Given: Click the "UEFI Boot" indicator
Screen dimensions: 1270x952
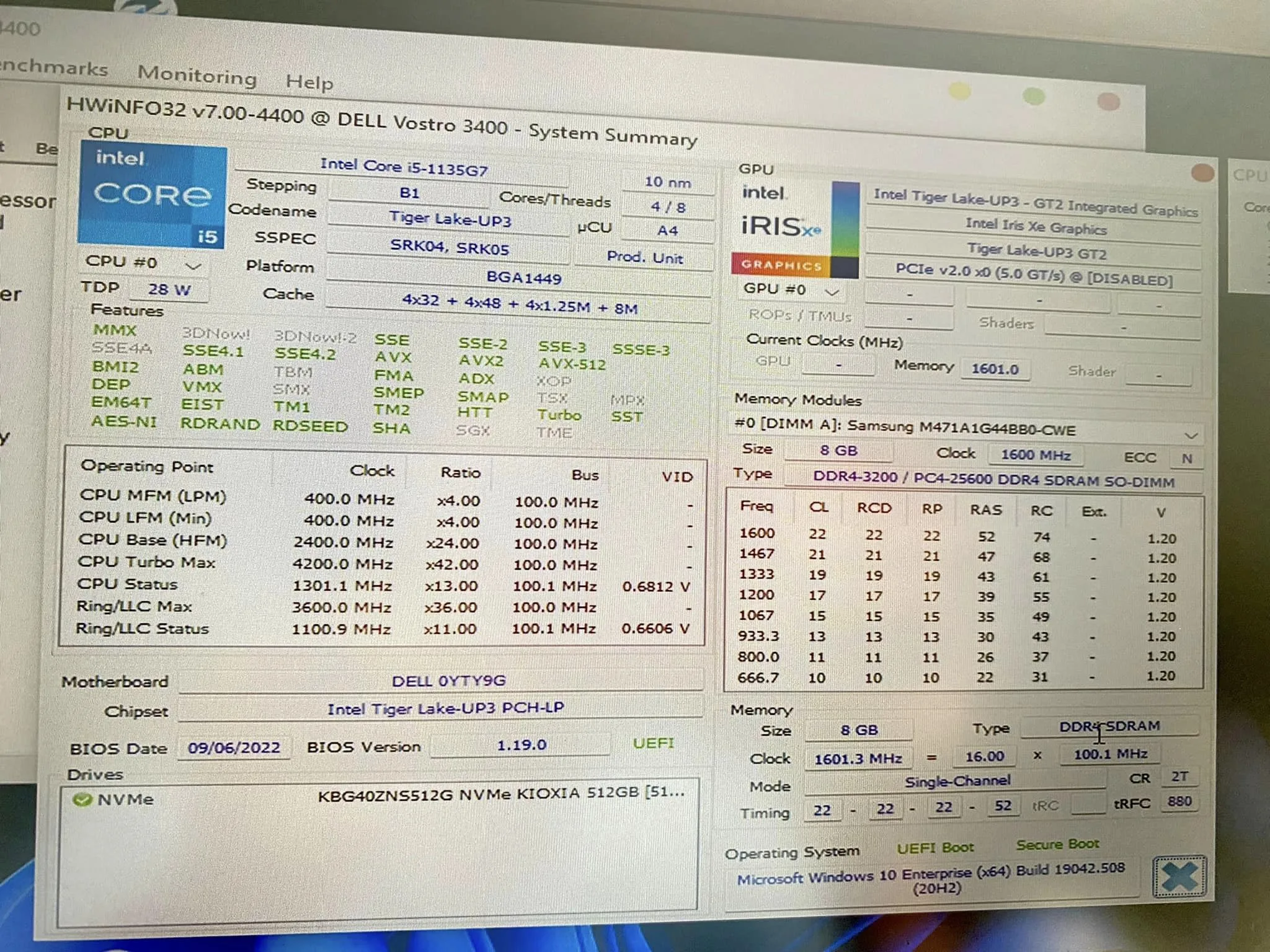Looking at the screenshot, I should tap(935, 847).
